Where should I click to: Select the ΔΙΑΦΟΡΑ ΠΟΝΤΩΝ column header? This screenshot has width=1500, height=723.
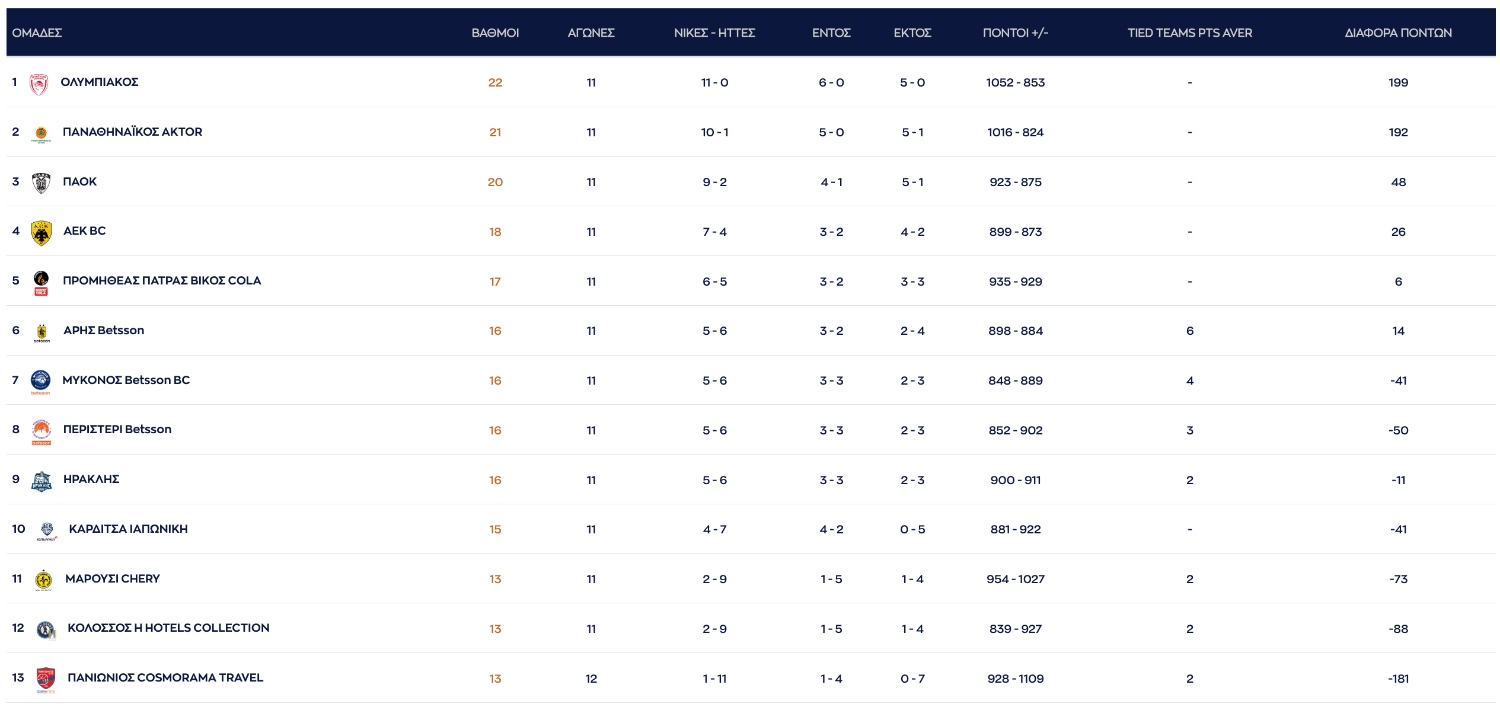1397,33
